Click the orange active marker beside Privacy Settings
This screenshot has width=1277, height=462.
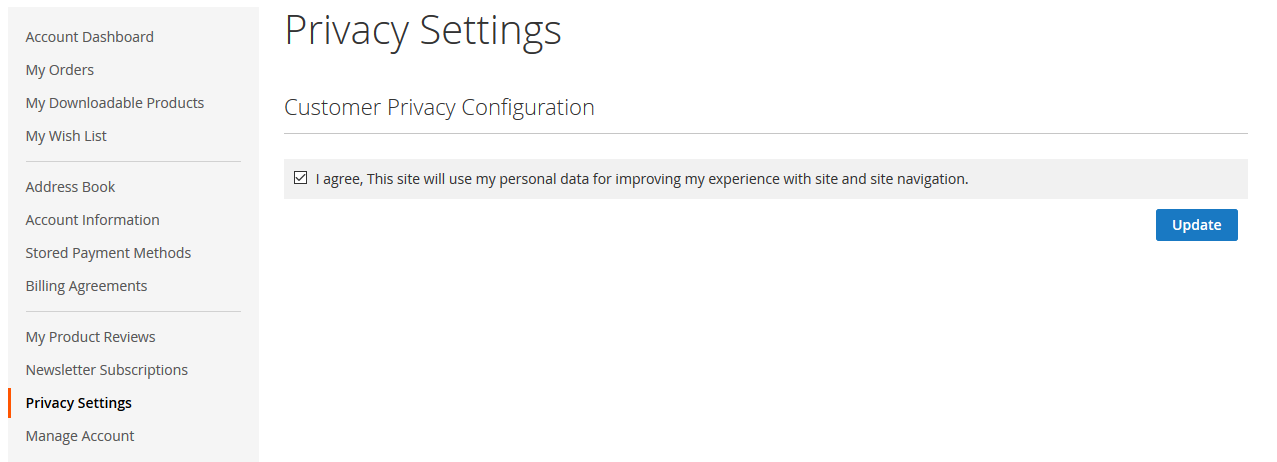tap(10, 403)
